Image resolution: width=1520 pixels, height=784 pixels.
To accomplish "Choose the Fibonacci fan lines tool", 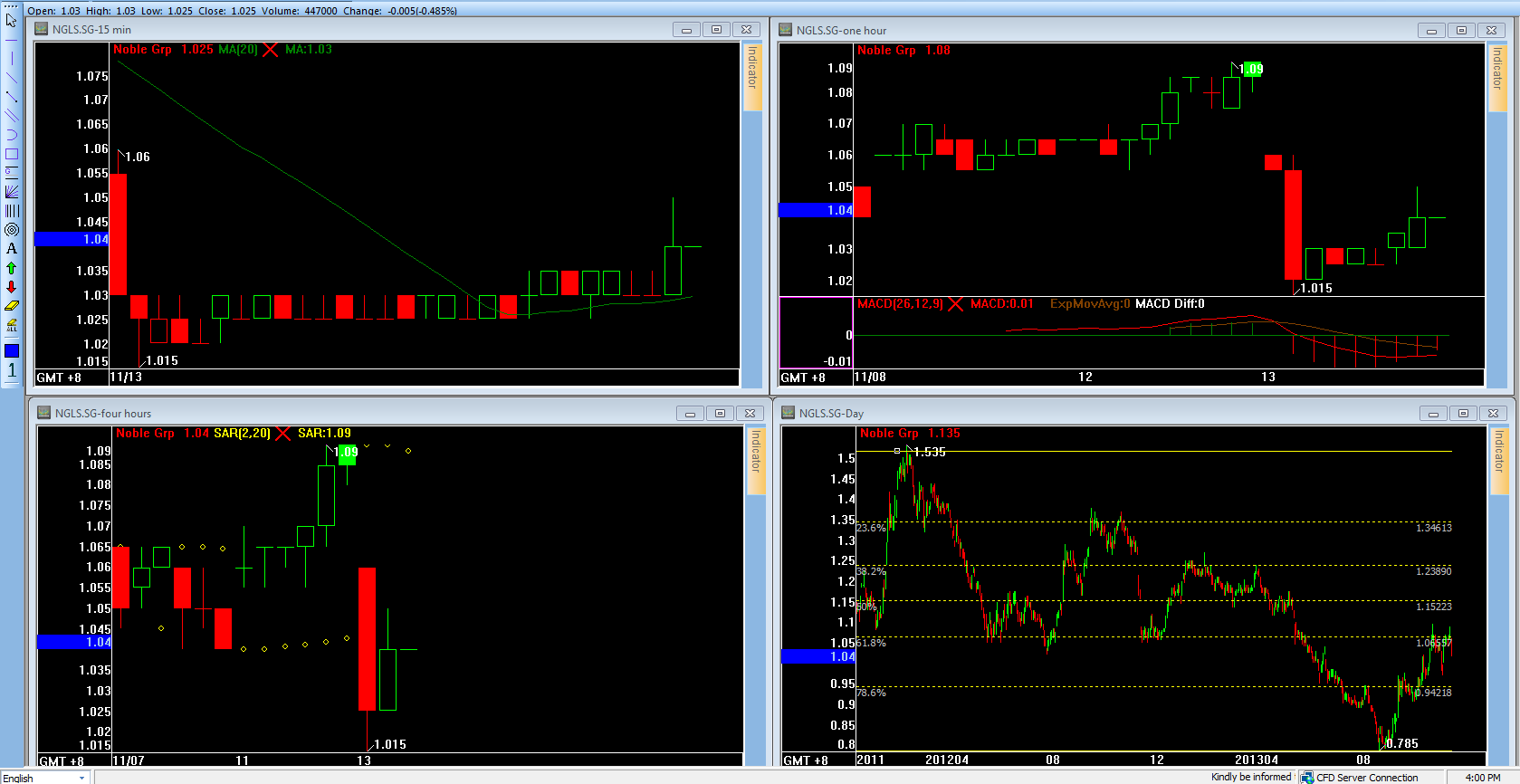I will point(11,191).
